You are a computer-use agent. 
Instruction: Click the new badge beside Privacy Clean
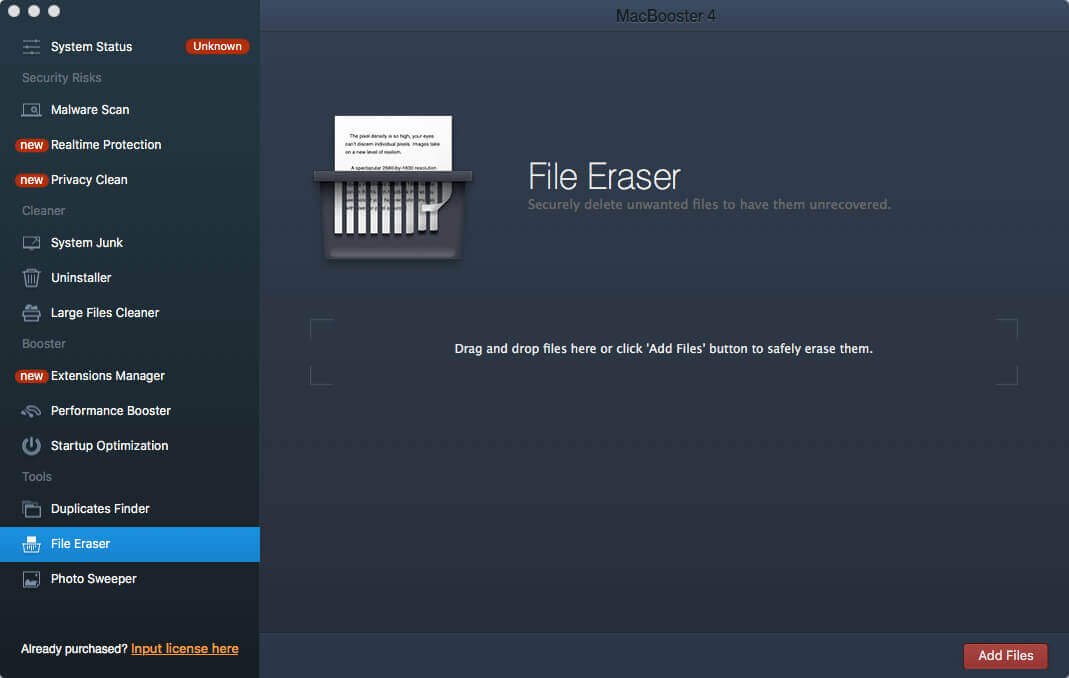(x=31, y=179)
